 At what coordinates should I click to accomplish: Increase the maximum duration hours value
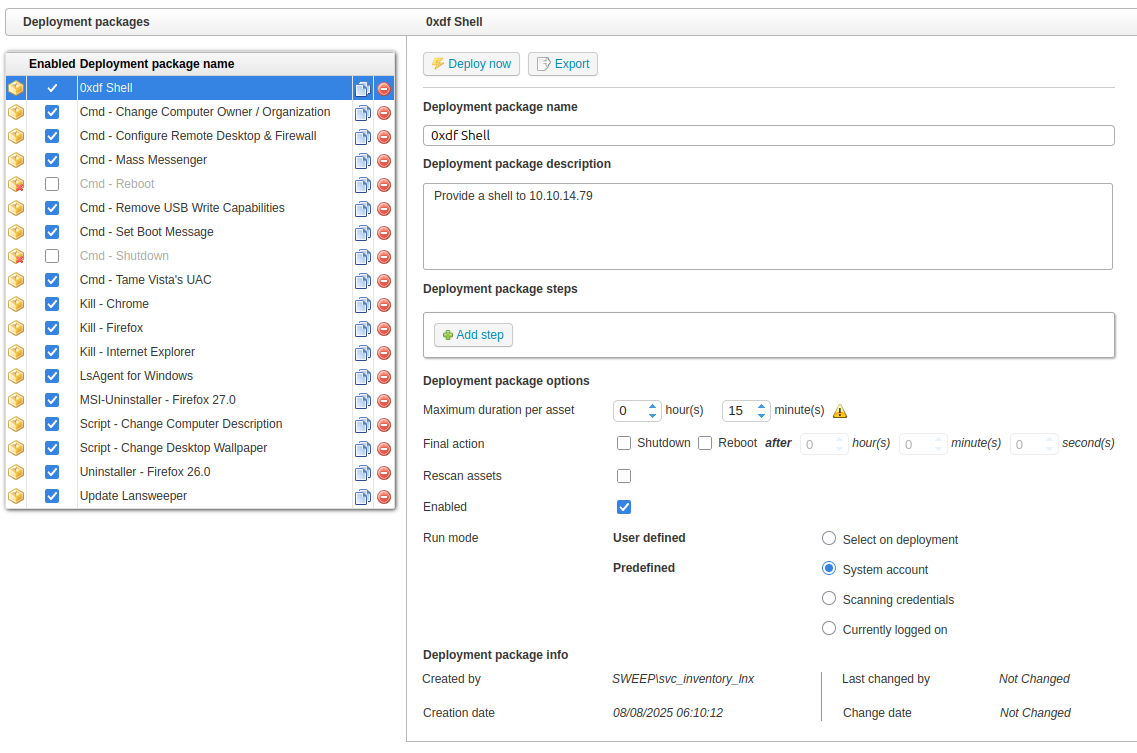653,406
